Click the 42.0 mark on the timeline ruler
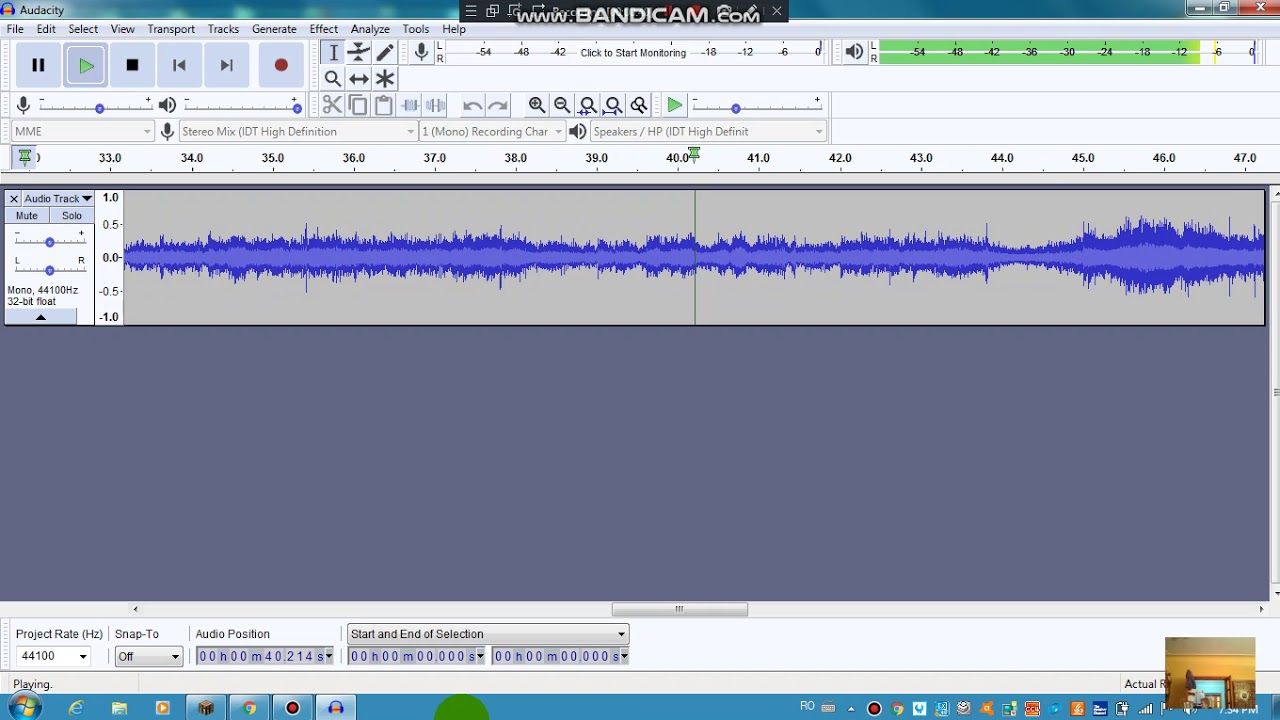 (840, 158)
